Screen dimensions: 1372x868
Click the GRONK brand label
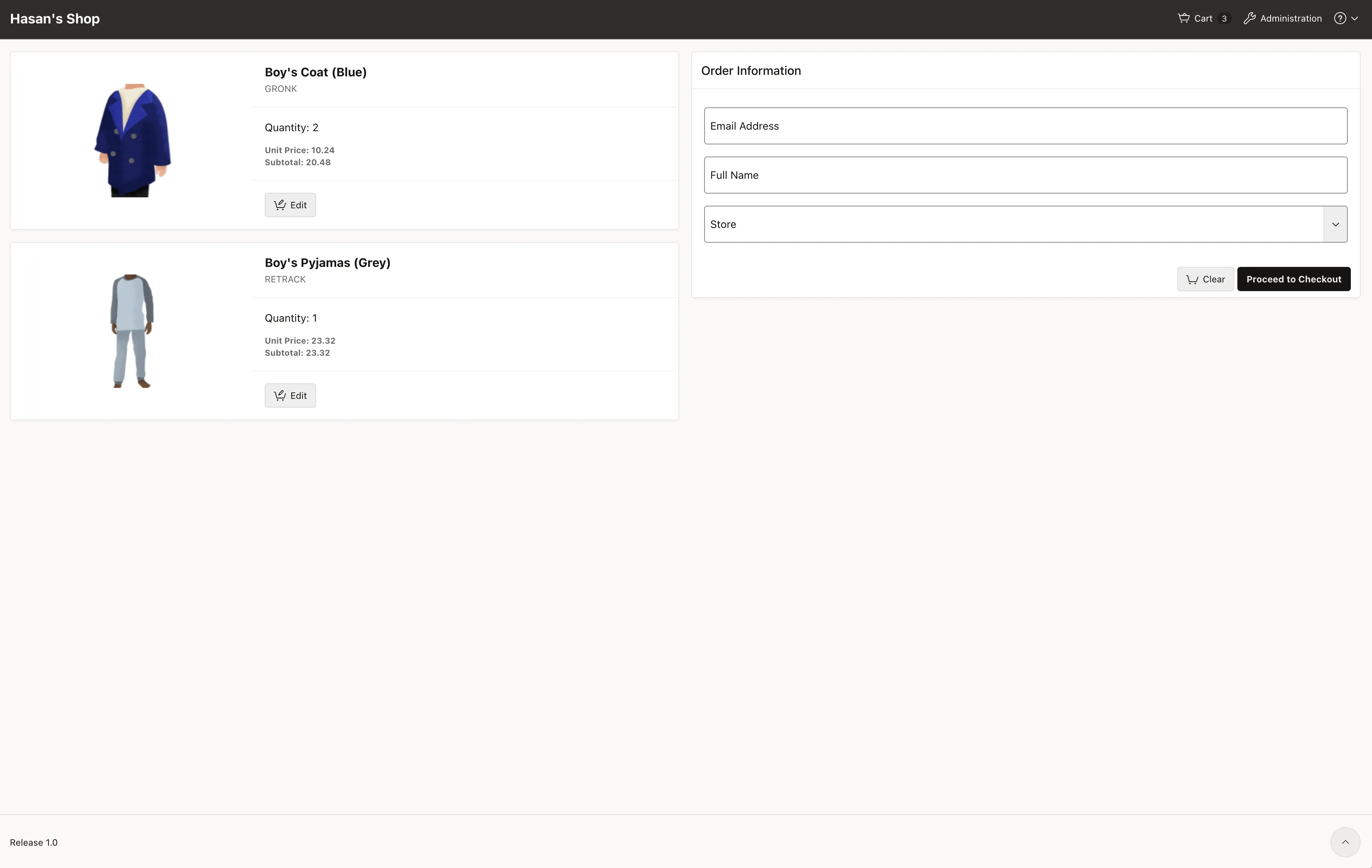281,89
